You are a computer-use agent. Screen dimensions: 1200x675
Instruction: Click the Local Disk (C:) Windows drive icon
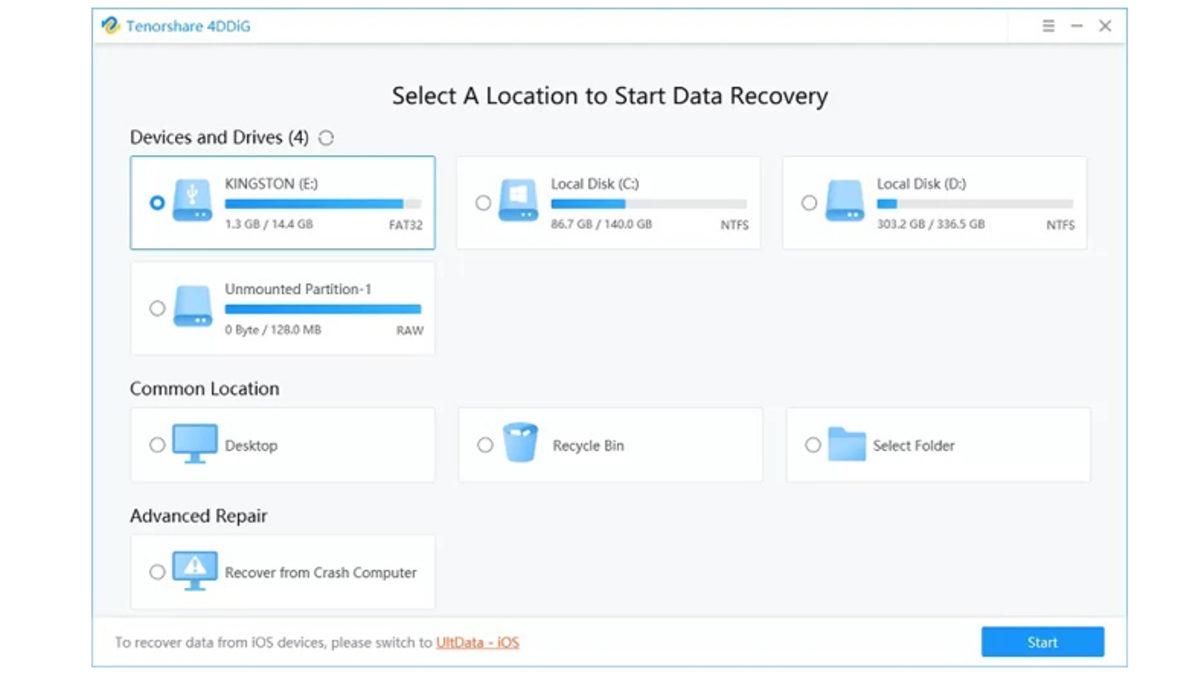[518, 201]
